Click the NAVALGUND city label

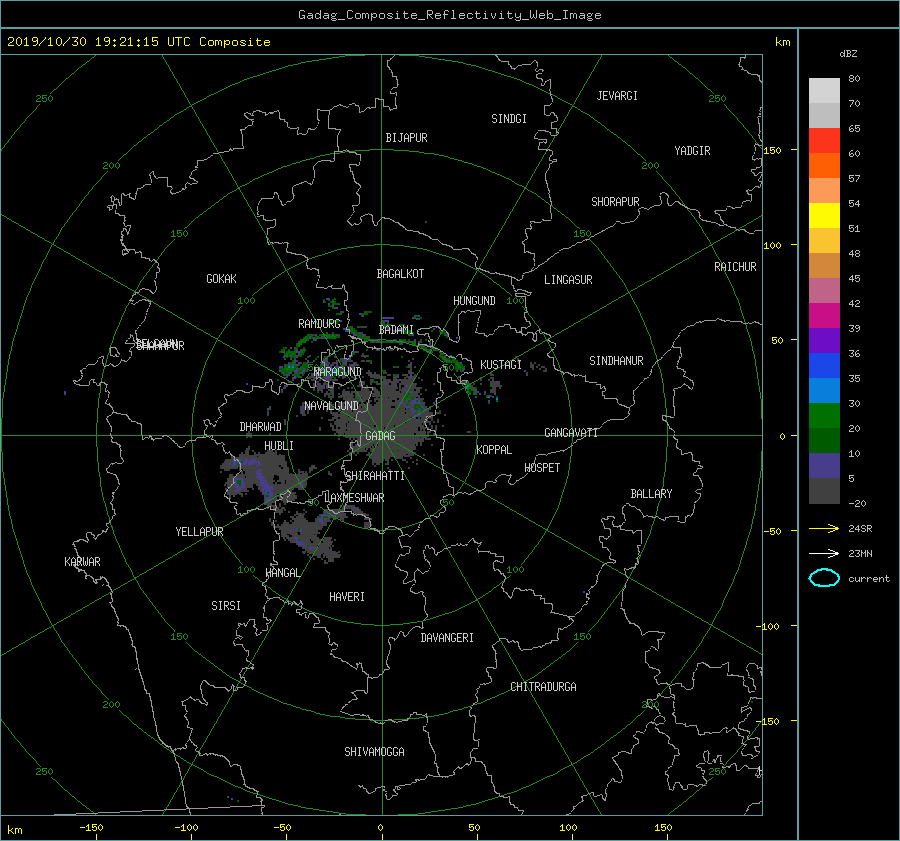click(331, 406)
